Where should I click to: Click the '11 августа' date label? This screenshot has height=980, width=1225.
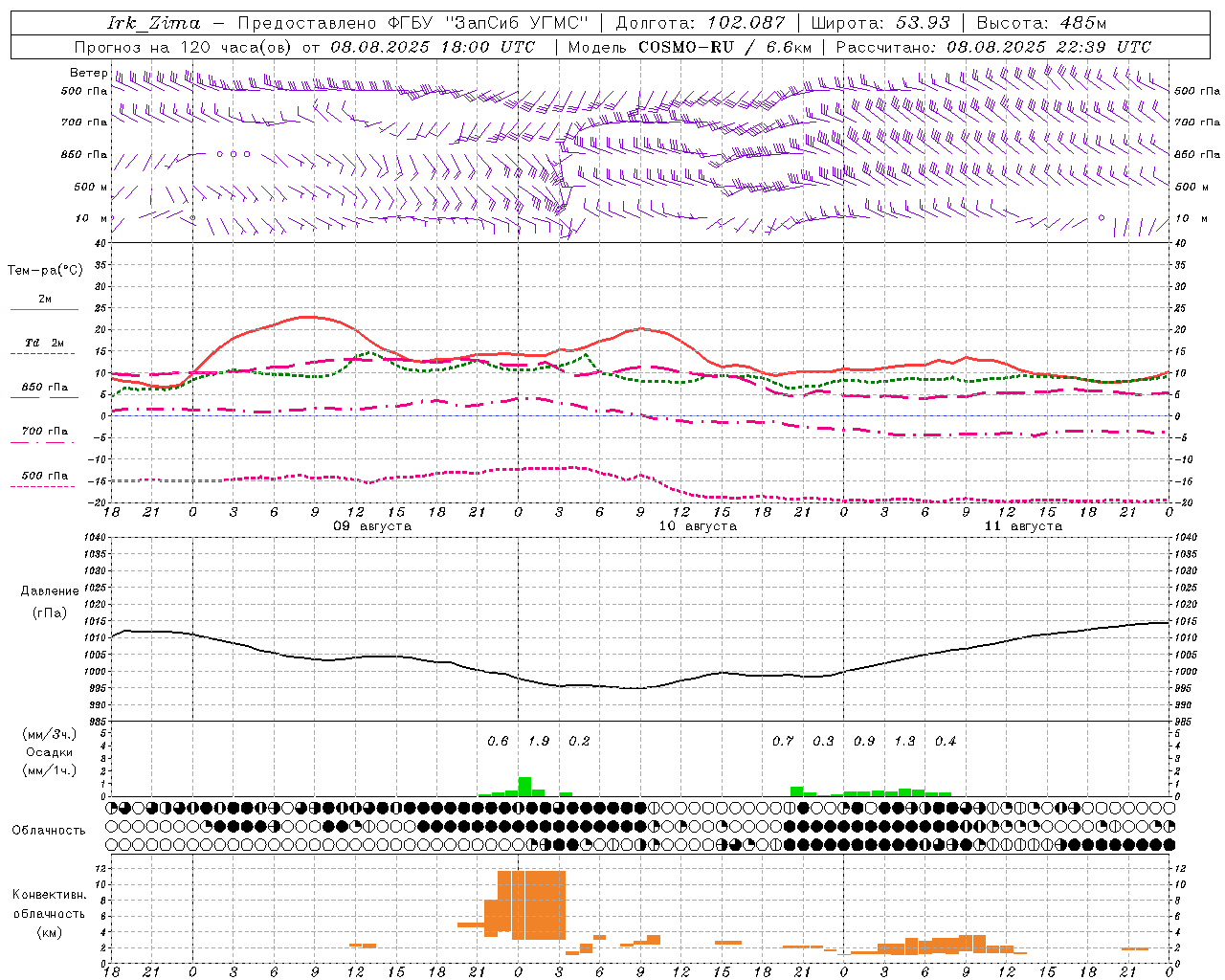coord(1023,526)
